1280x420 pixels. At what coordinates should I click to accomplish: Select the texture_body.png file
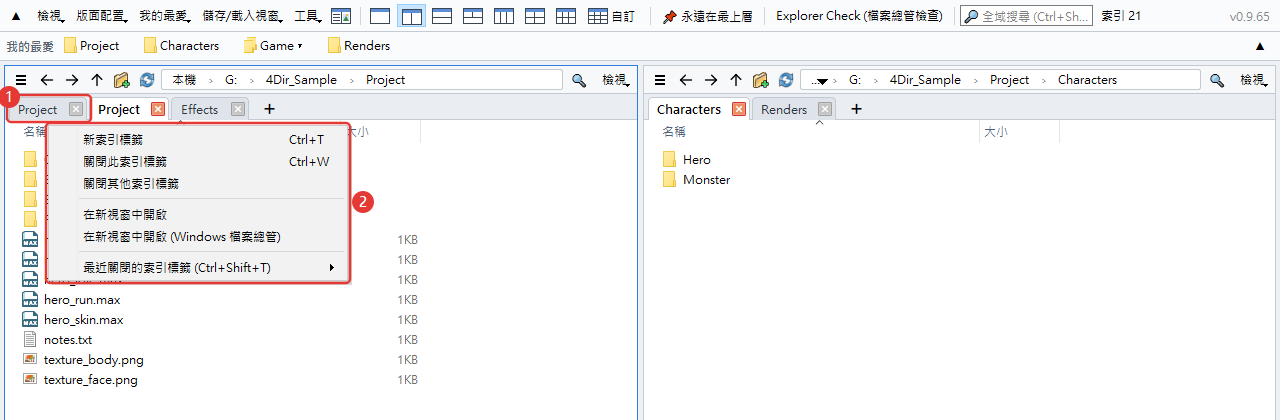(x=94, y=360)
